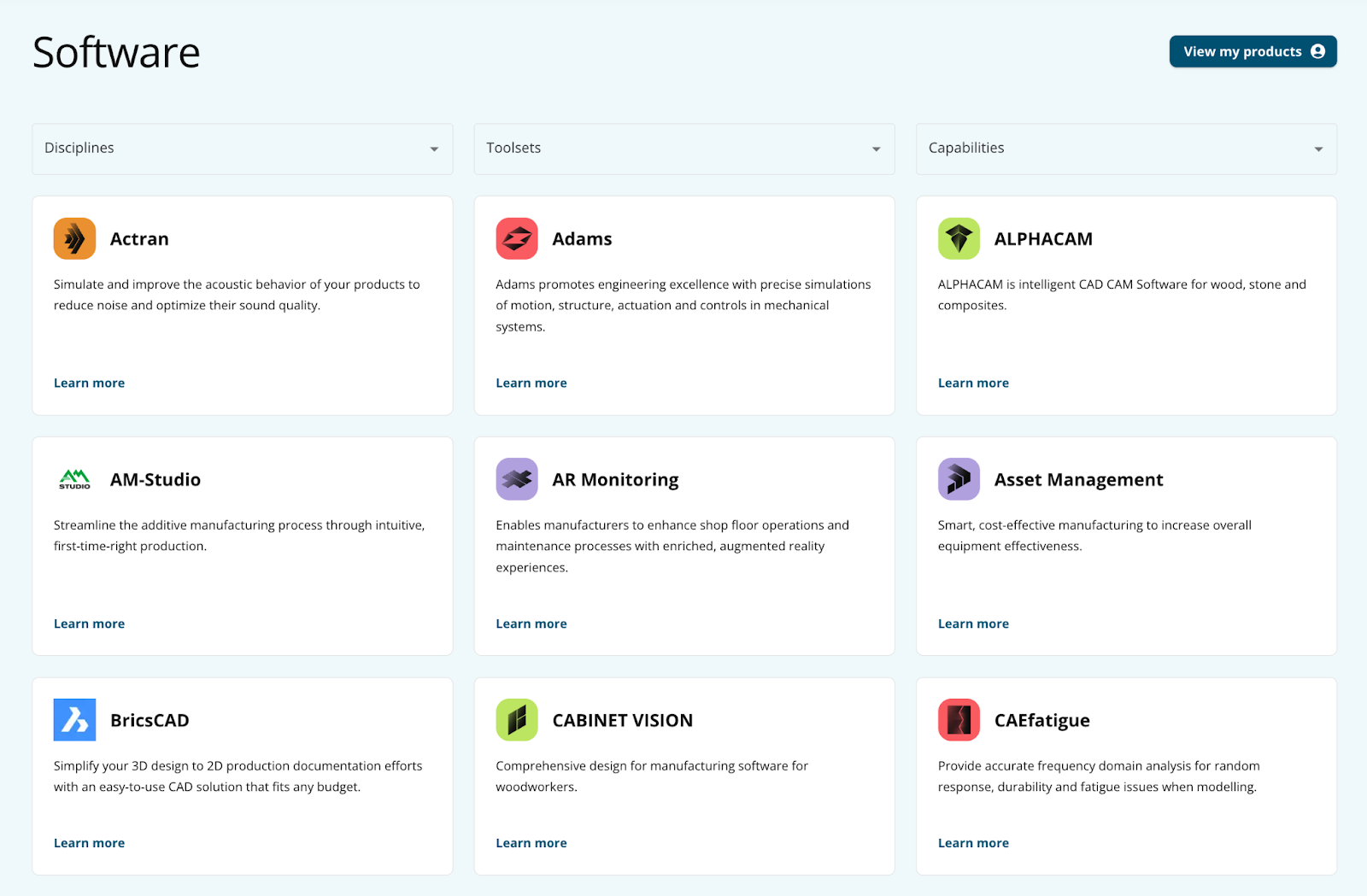
Task: Click the BricsCAD card title
Action: click(150, 721)
